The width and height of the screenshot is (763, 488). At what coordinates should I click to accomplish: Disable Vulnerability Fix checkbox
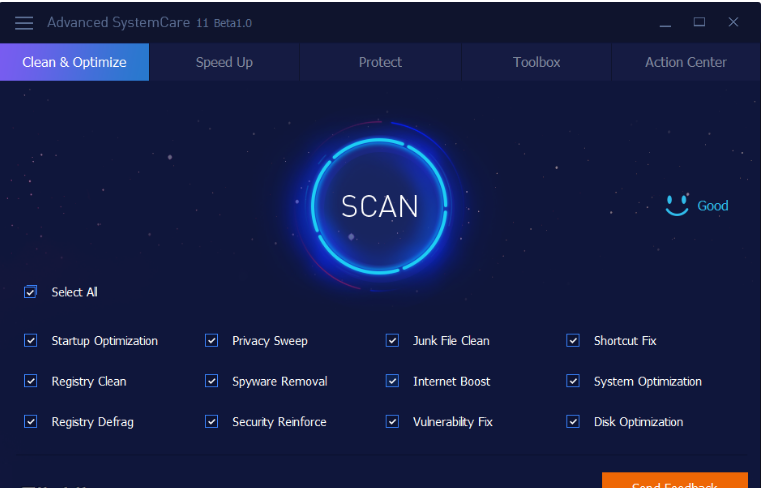[x=392, y=421]
